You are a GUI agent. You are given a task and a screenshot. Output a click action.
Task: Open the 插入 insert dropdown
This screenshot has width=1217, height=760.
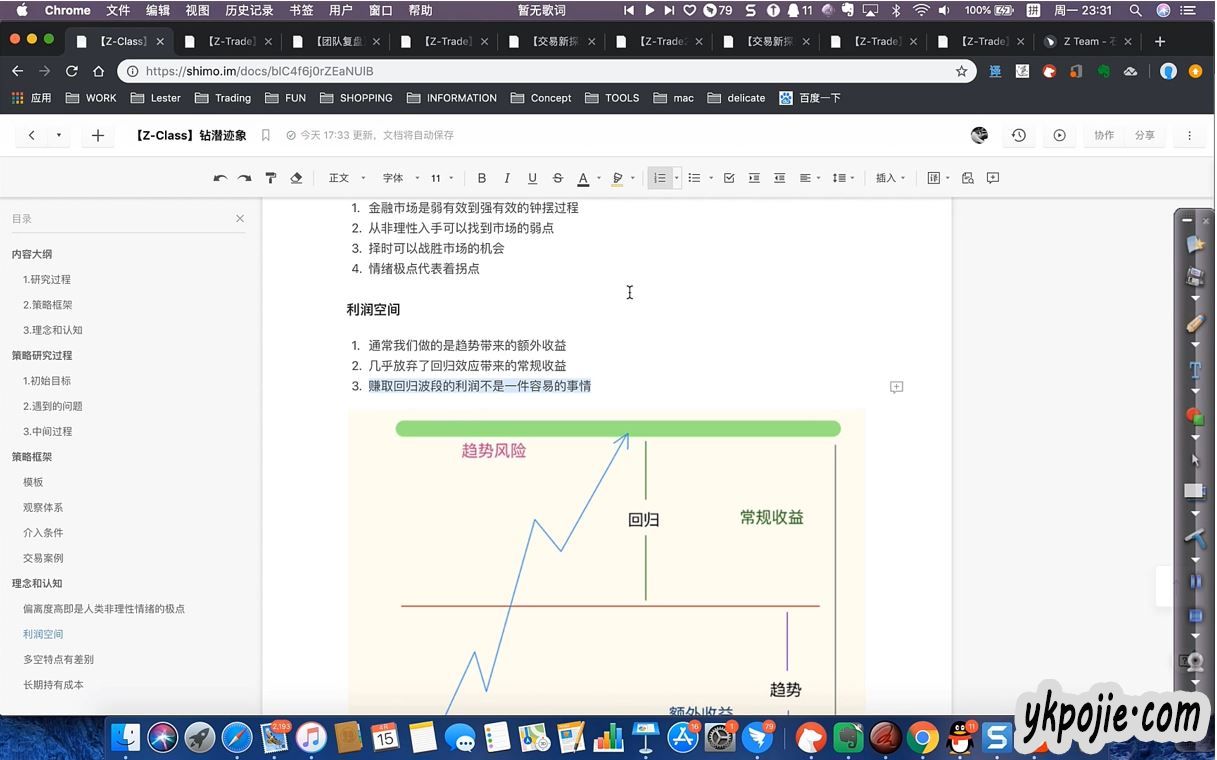tap(890, 178)
